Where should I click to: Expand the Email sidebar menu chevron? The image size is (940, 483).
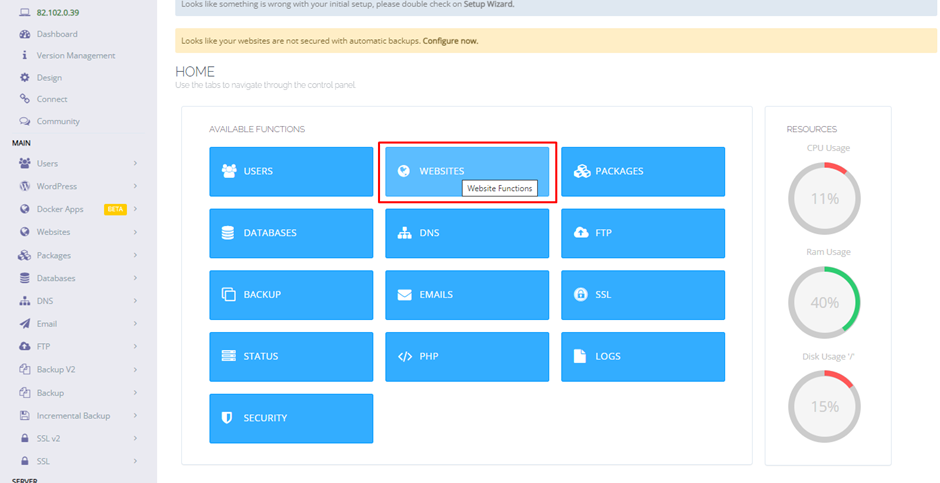(135, 324)
